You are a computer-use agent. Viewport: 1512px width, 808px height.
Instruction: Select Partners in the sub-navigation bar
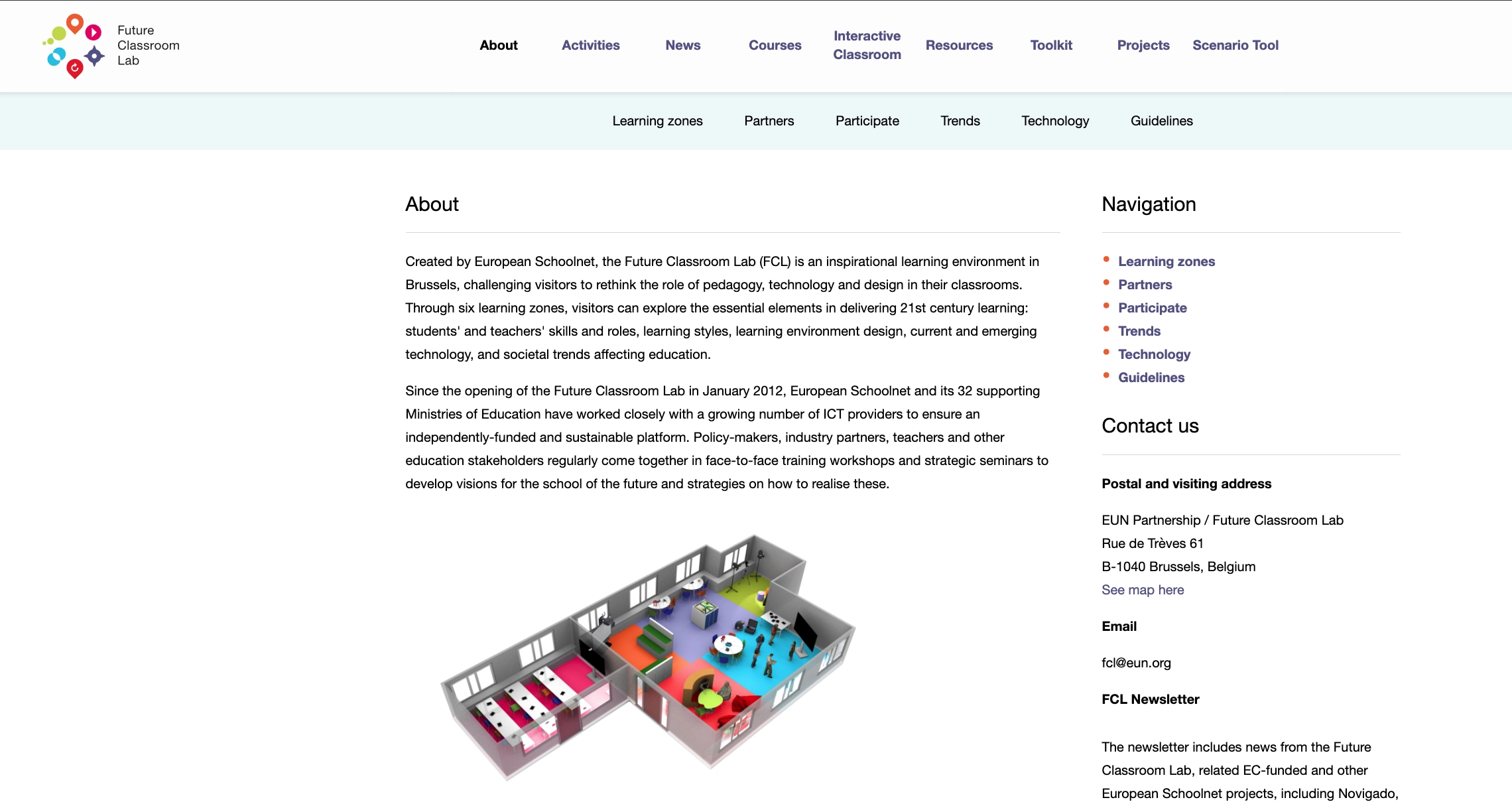click(769, 121)
